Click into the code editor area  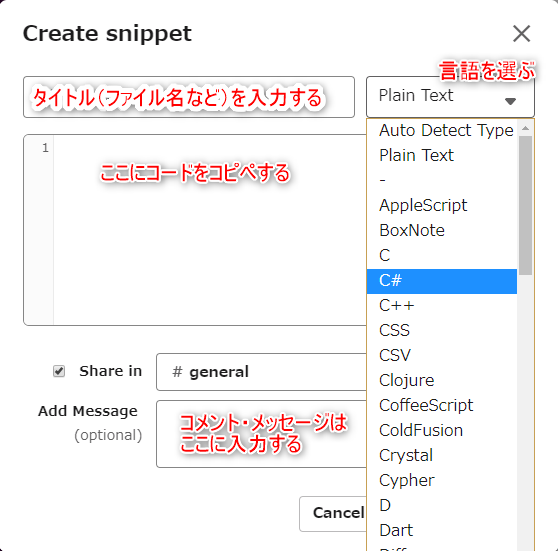pyautogui.click(x=210, y=230)
